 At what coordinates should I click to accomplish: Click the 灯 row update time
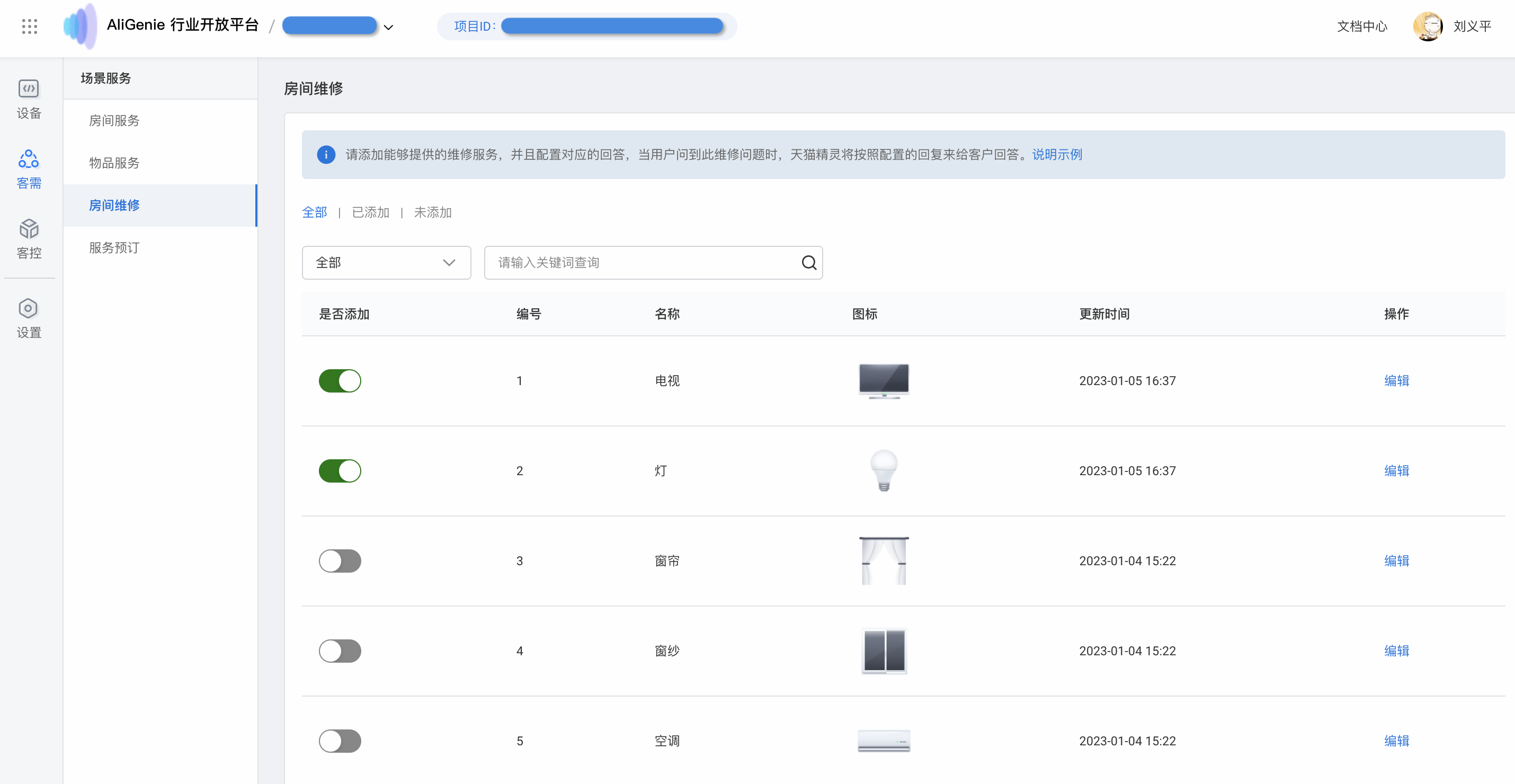1127,471
